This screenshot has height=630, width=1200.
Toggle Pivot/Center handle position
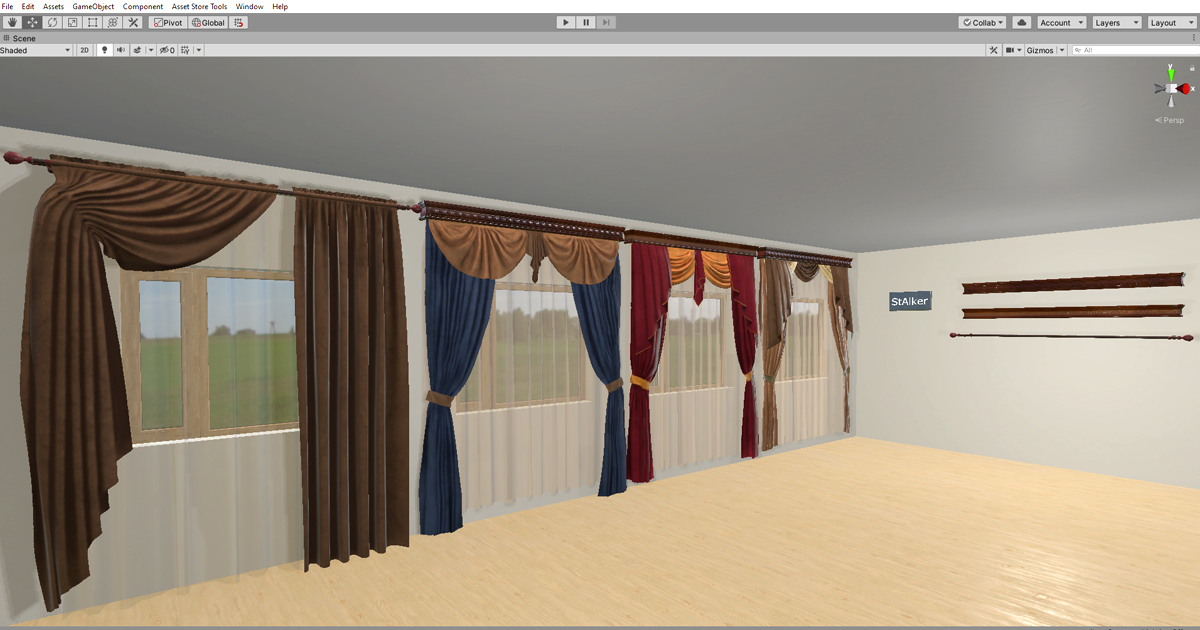pyautogui.click(x=168, y=22)
